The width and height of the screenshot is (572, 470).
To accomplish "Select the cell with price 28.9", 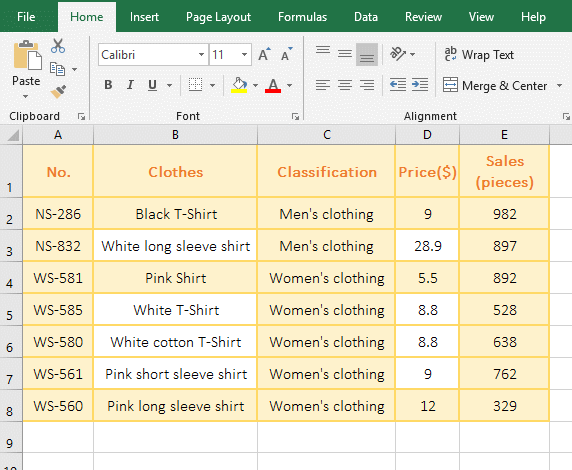I will pos(427,246).
